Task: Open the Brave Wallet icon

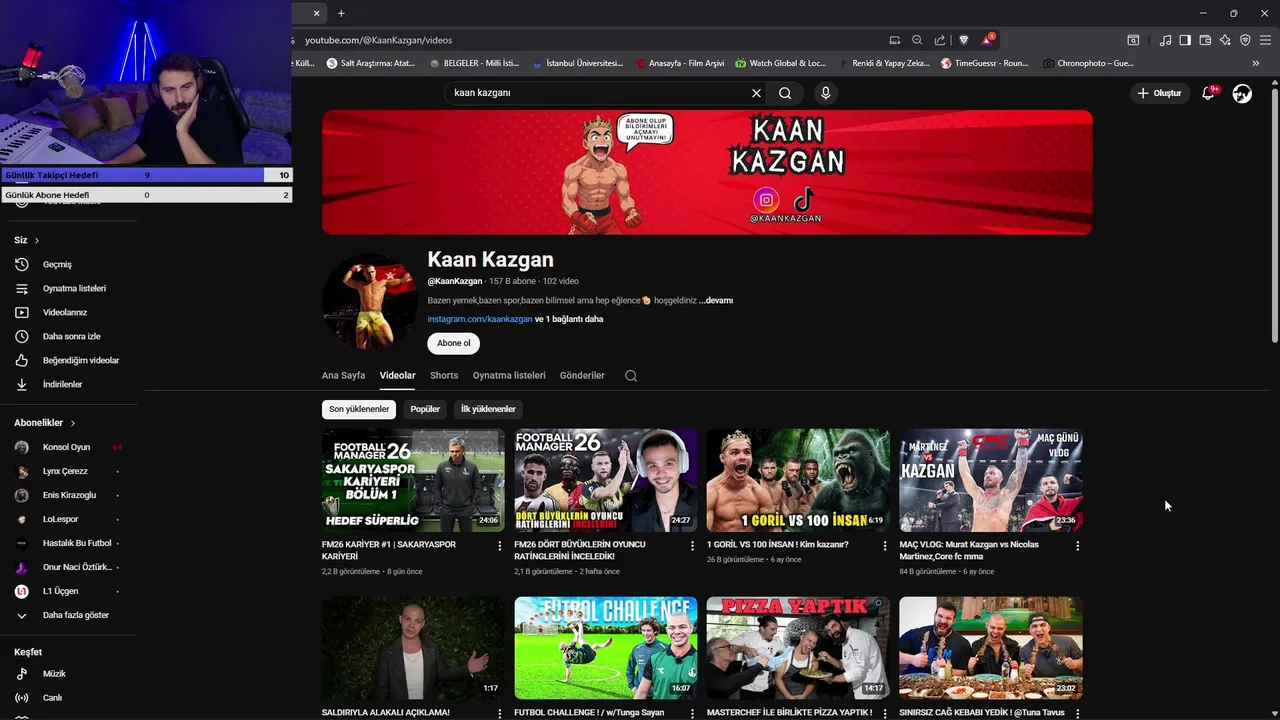Action: (1205, 40)
